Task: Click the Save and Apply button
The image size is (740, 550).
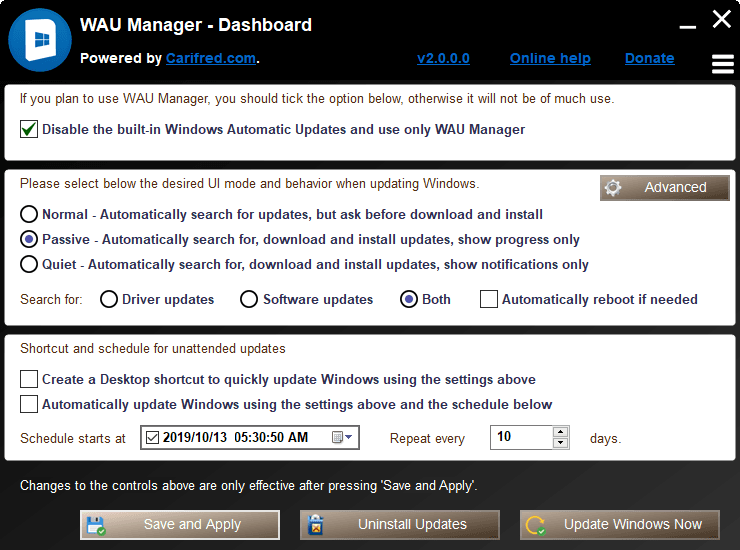Action: [x=180, y=525]
